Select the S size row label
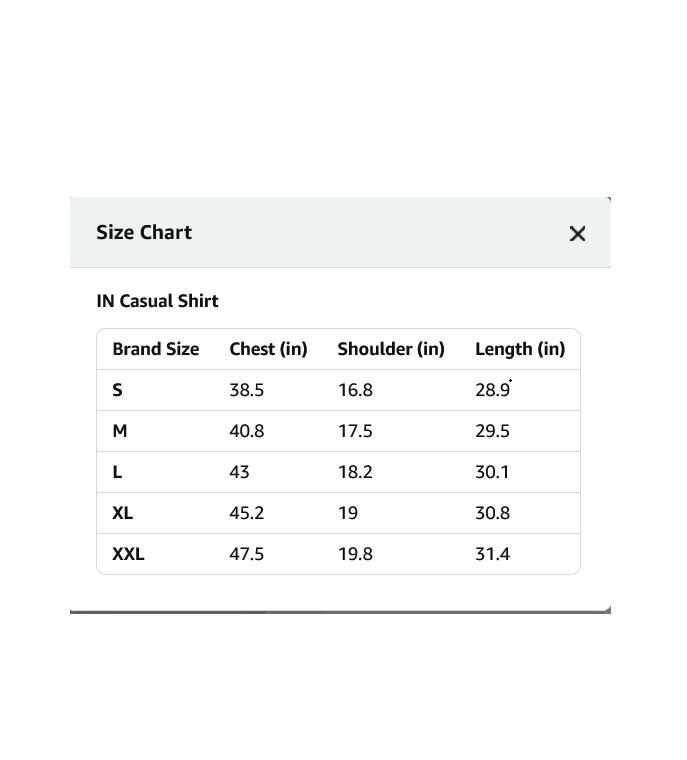 [x=117, y=390]
